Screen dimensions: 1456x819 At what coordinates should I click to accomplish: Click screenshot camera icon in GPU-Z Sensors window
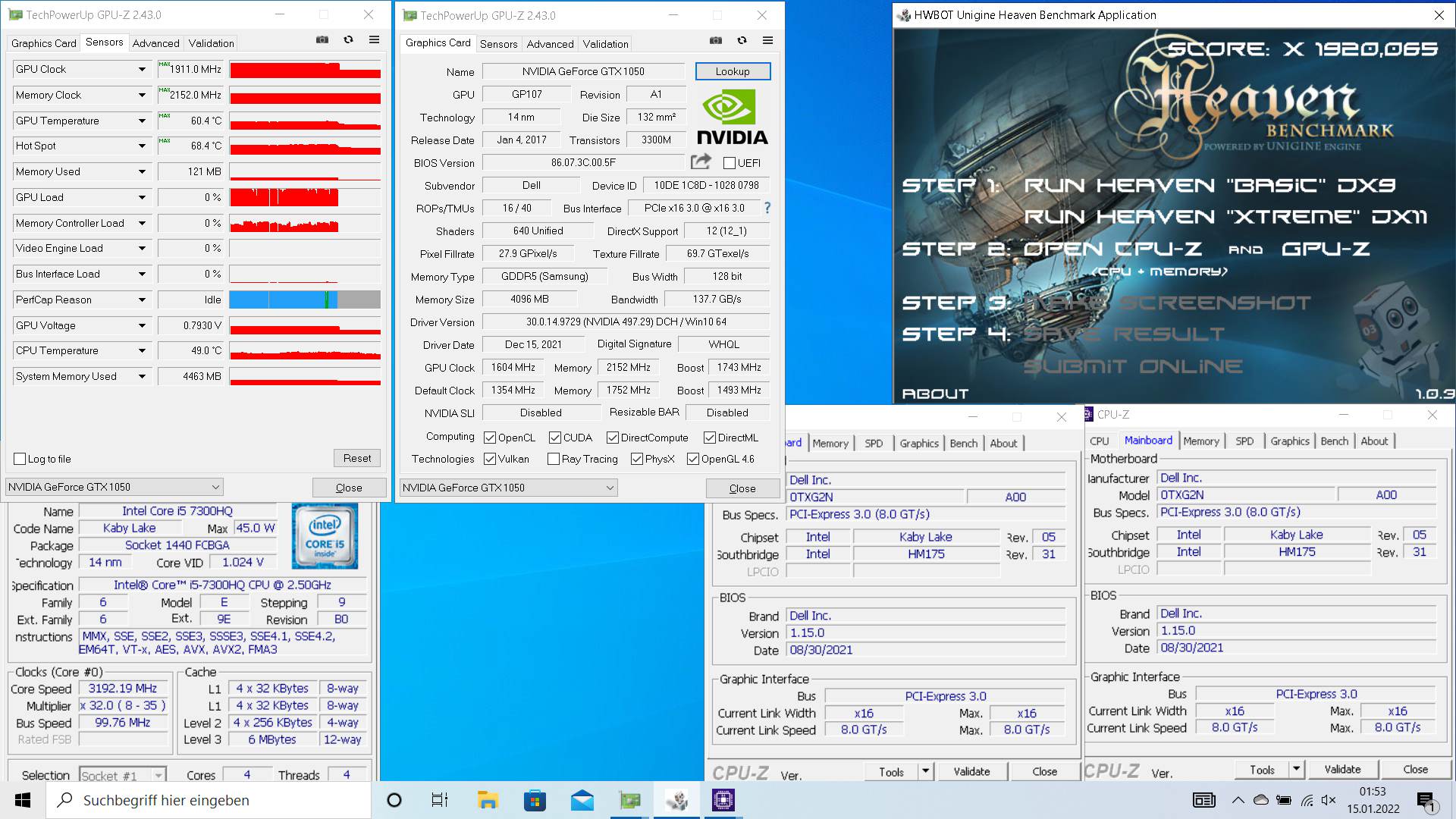pyautogui.click(x=322, y=40)
